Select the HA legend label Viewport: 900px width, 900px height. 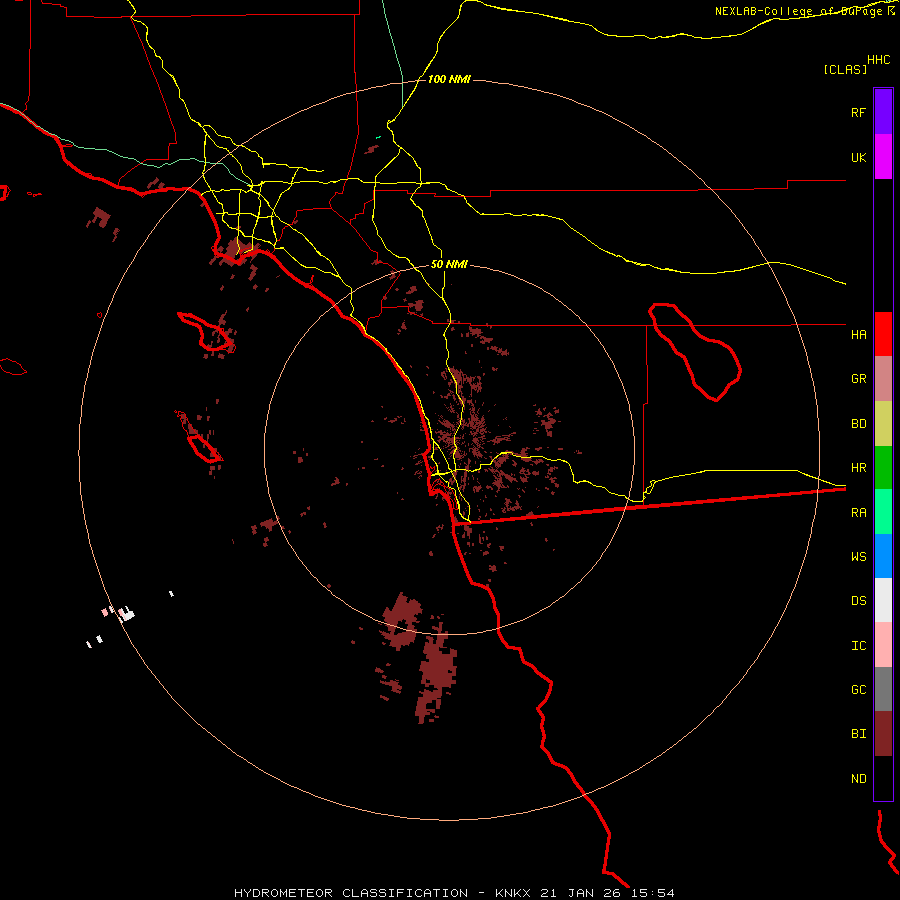click(x=859, y=334)
